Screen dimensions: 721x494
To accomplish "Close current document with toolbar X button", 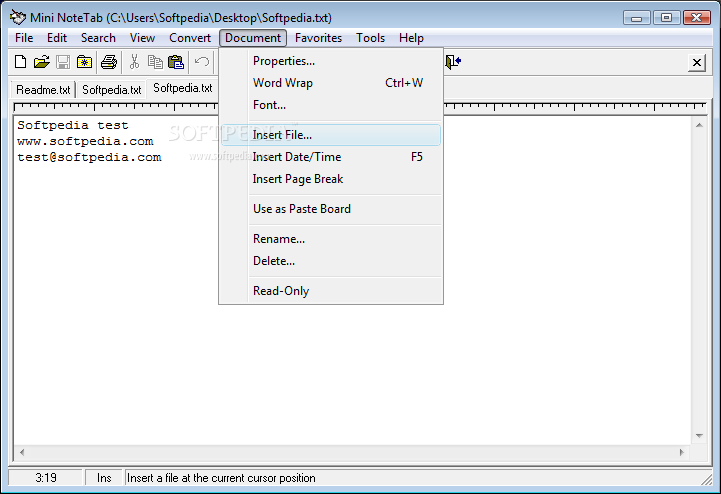I will point(697,62).
